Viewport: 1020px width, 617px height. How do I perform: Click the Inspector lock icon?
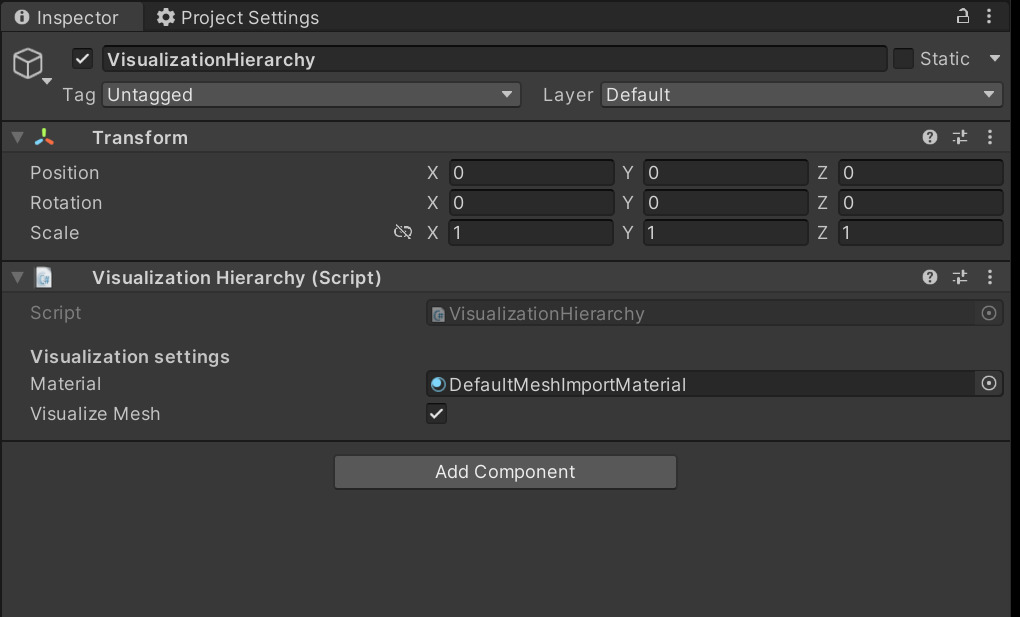[x=962, y=16]
